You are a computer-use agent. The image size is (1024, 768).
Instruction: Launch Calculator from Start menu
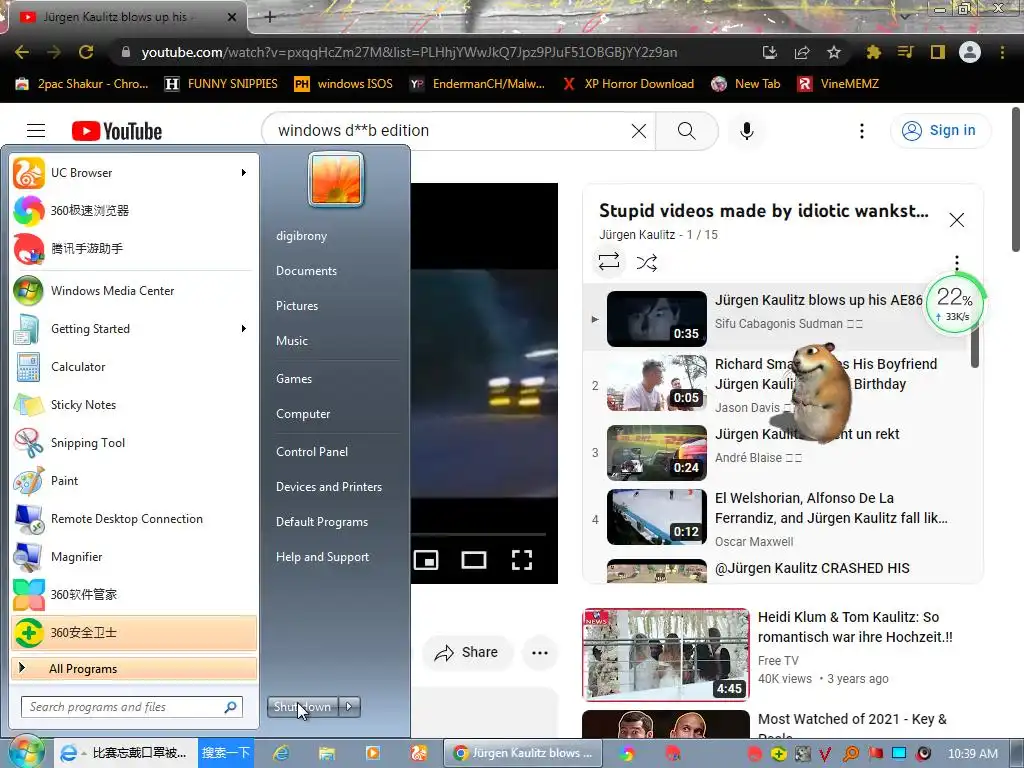coord(134,367)
